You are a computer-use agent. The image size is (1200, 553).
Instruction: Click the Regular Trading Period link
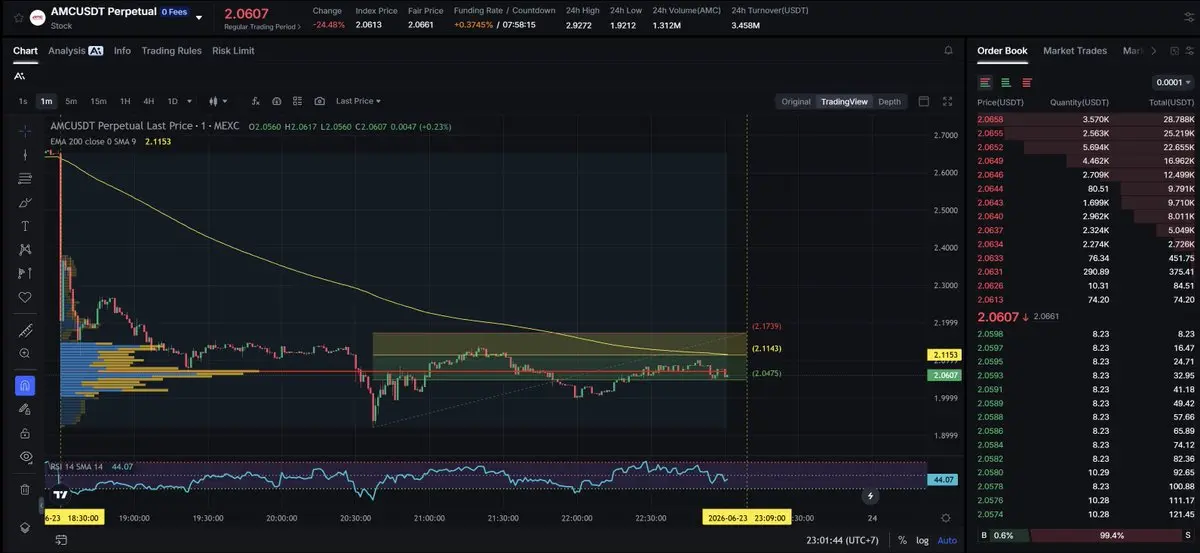coord(262,27)
